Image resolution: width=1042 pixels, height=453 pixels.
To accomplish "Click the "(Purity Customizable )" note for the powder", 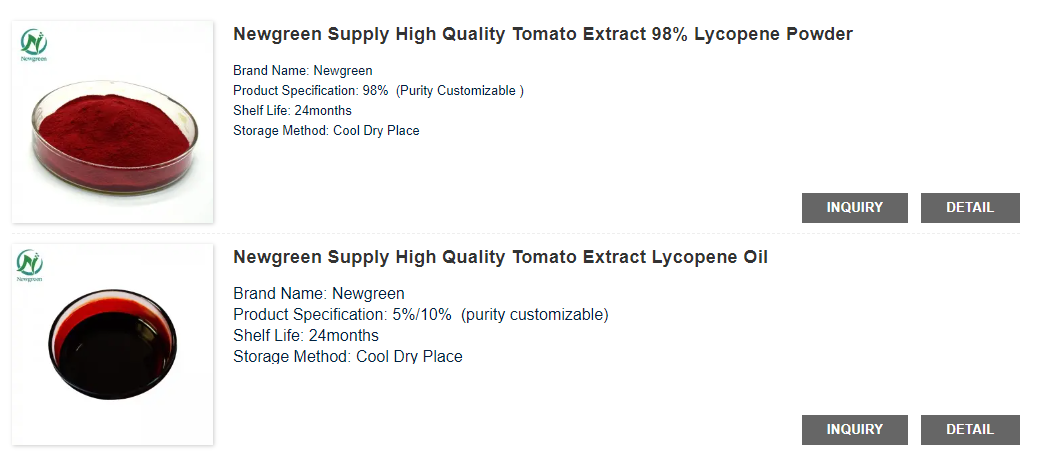I will click(460, 91).
